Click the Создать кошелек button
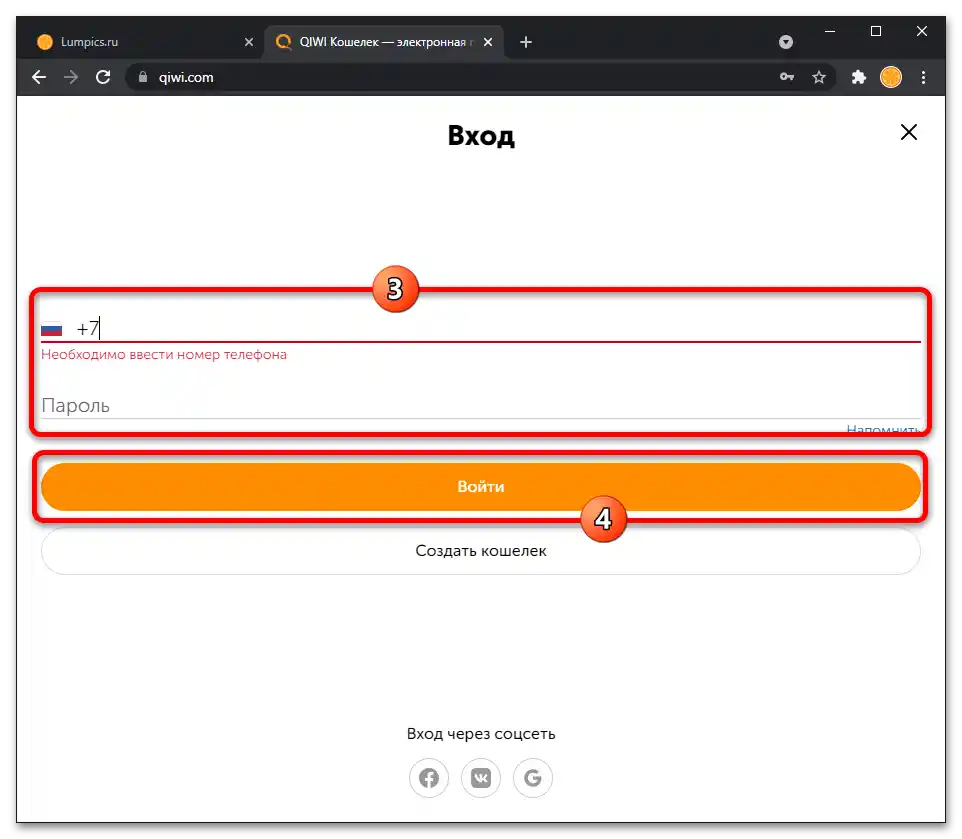 point(481,551)
